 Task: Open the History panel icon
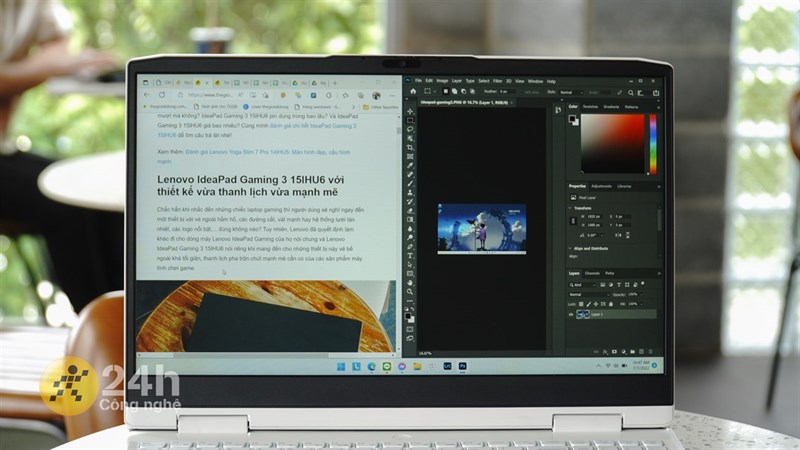(558, 109)
